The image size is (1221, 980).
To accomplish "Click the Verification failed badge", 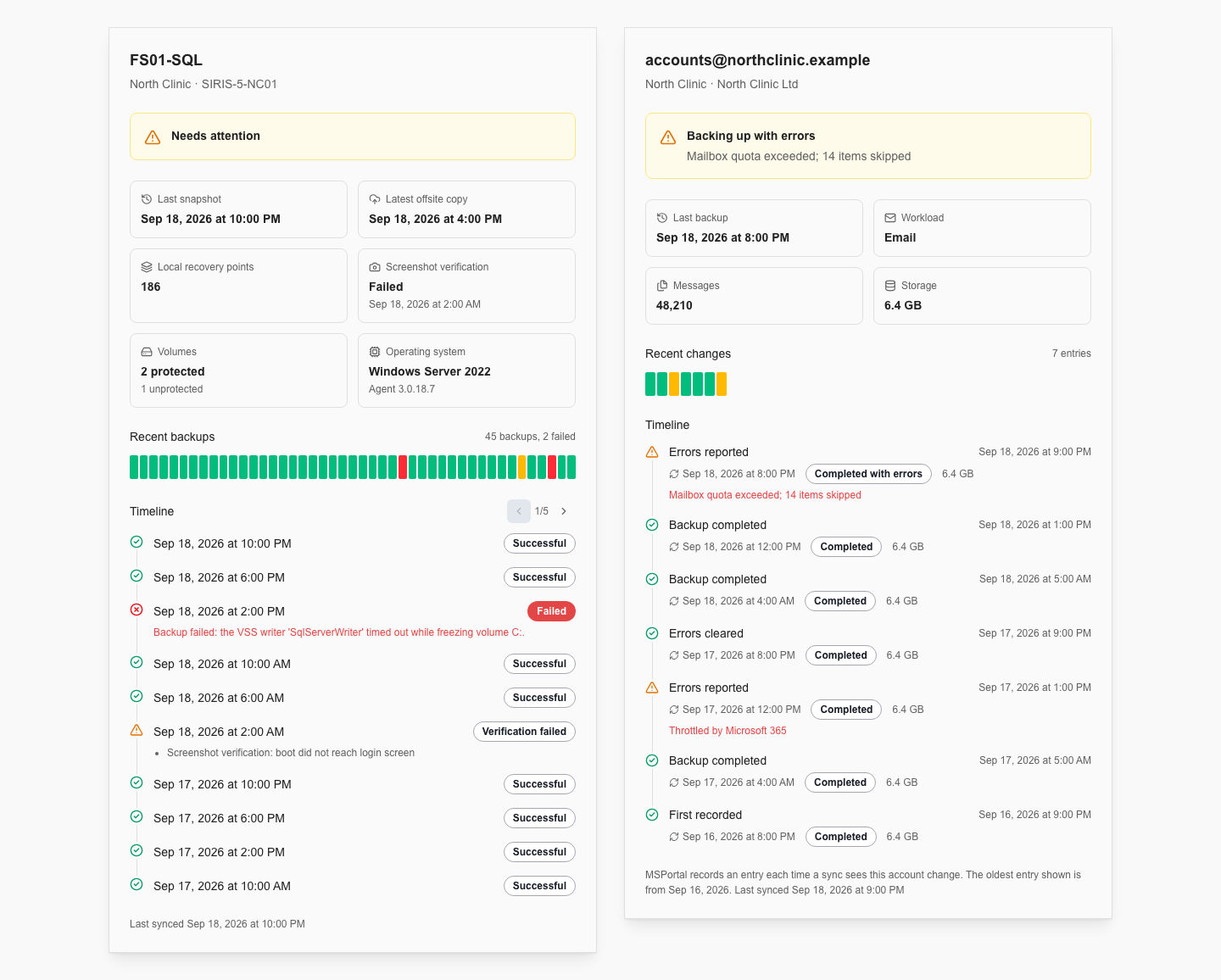I will pyautogui.click(x=524, y=732).
